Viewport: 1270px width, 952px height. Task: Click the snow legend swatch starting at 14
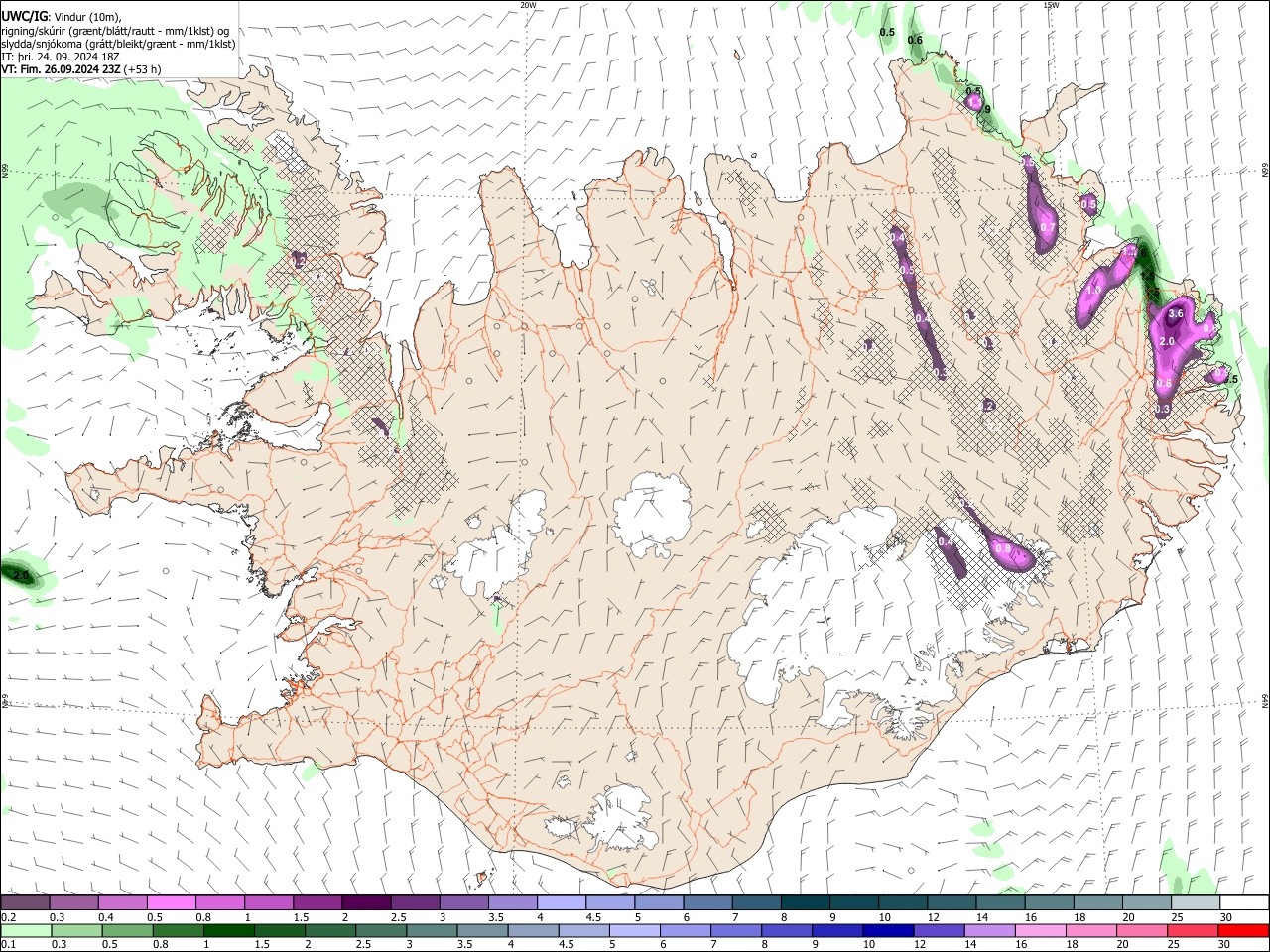tap(1000, 903)
